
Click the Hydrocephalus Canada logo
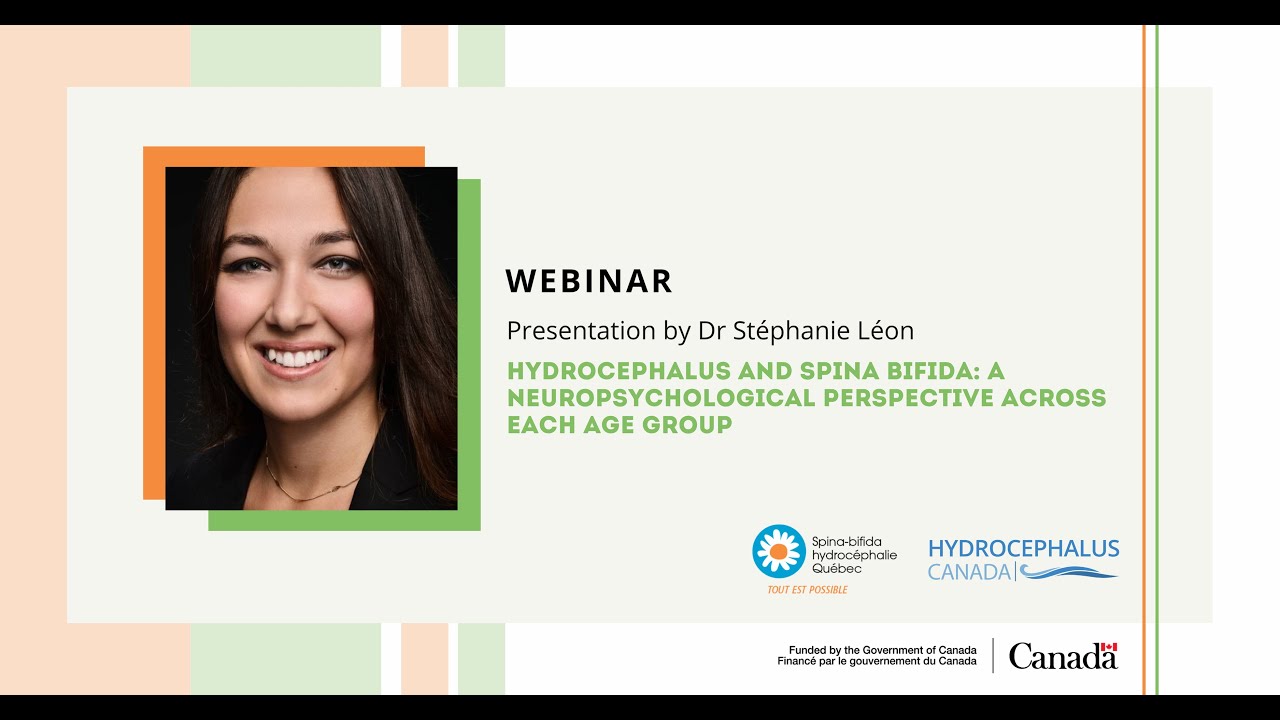1023,560
